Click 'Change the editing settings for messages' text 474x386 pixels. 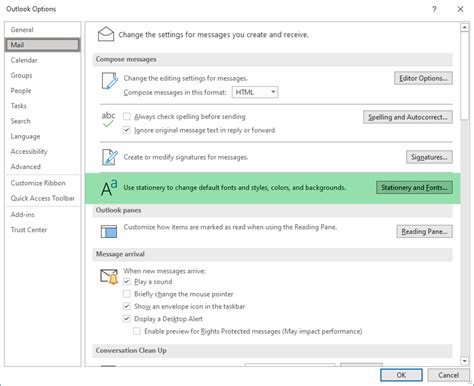point(185,78)
